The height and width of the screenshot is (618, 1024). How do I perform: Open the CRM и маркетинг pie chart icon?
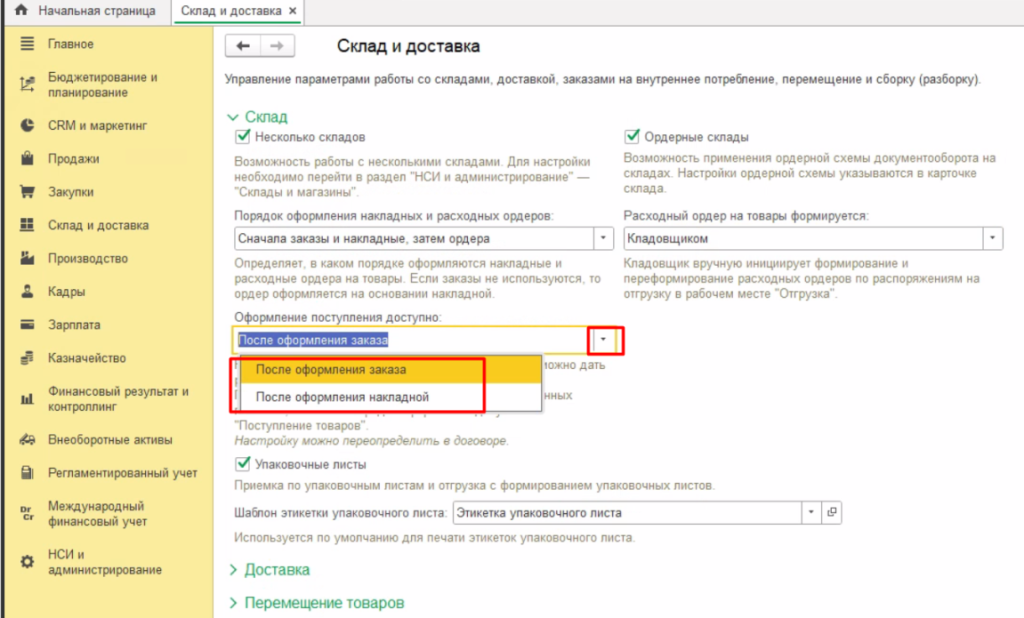coord(27,126)
